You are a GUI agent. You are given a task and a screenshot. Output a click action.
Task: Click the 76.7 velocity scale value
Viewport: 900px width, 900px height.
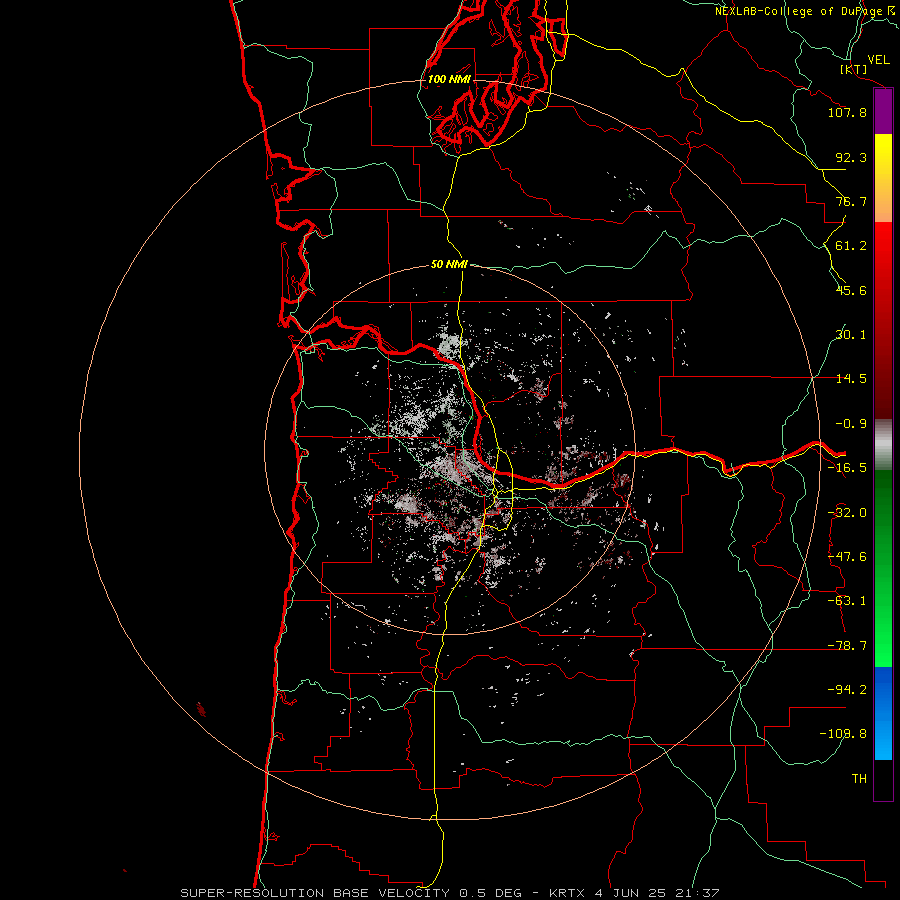click(851, 201)
